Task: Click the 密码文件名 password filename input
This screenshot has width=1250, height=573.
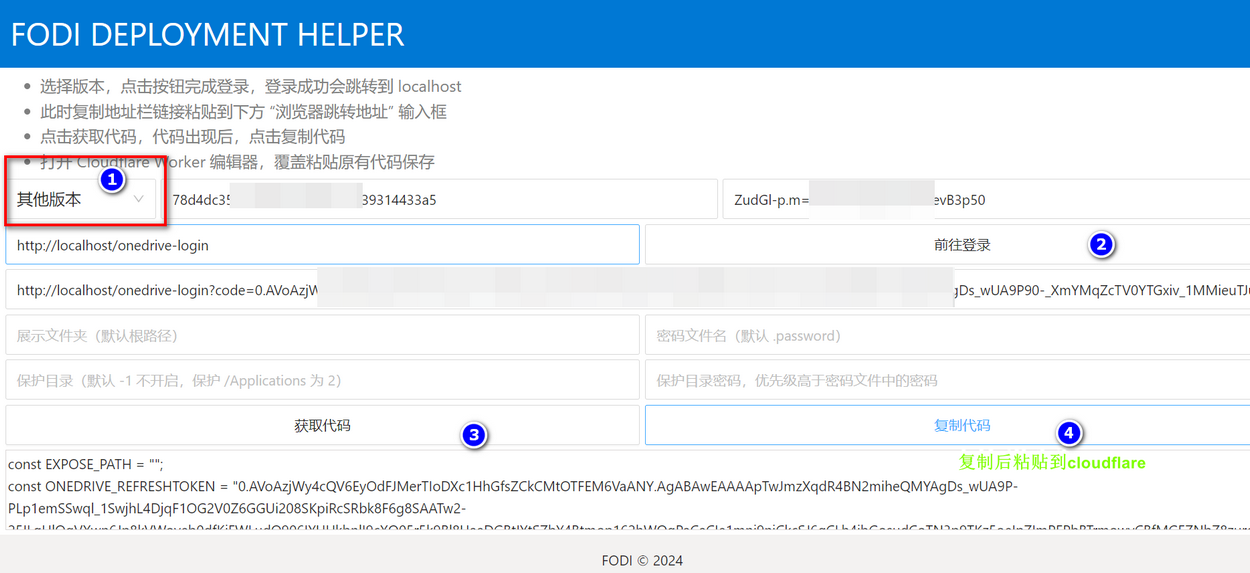Action: [946, 335]
